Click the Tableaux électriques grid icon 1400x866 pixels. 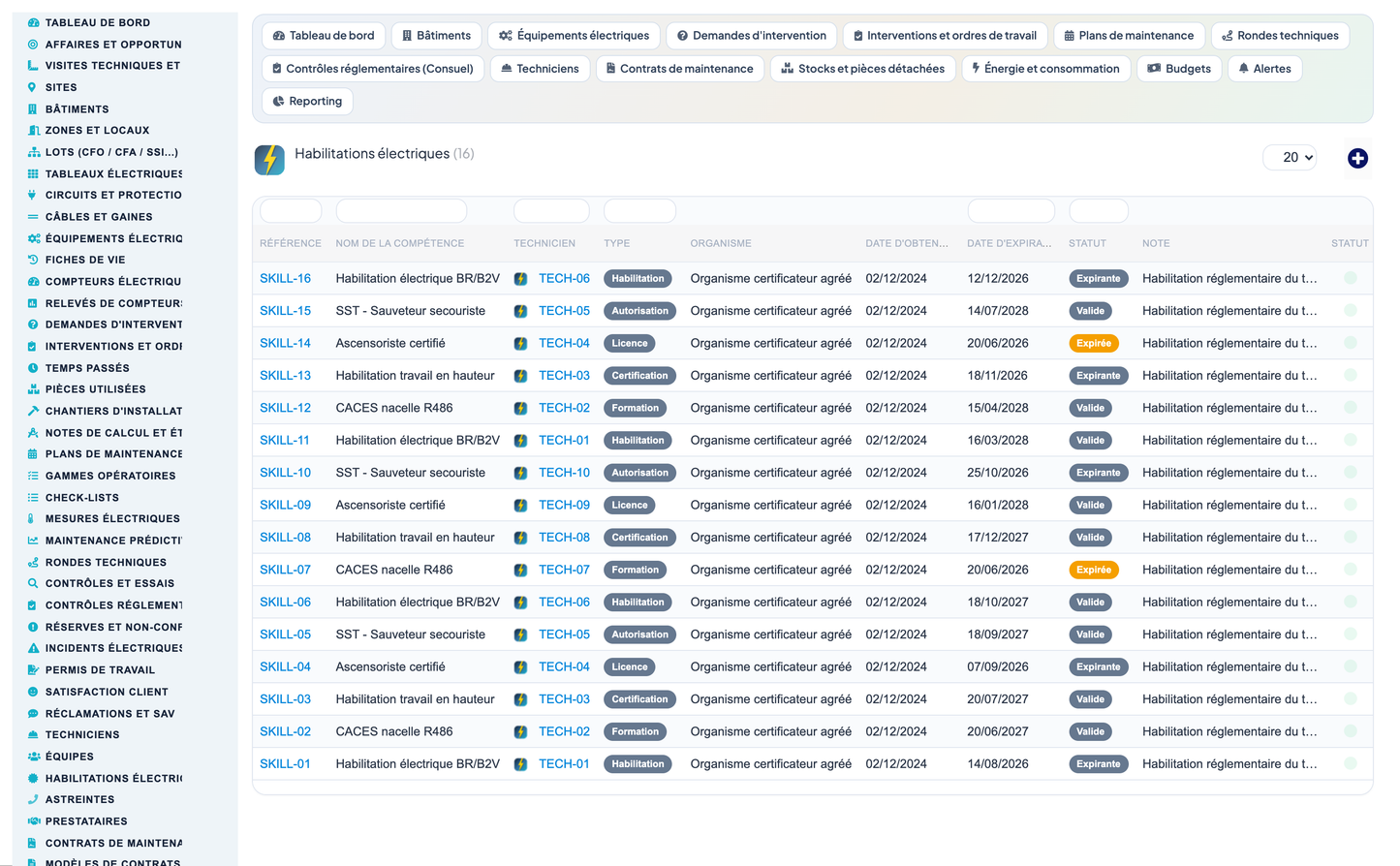click(33, 173)
